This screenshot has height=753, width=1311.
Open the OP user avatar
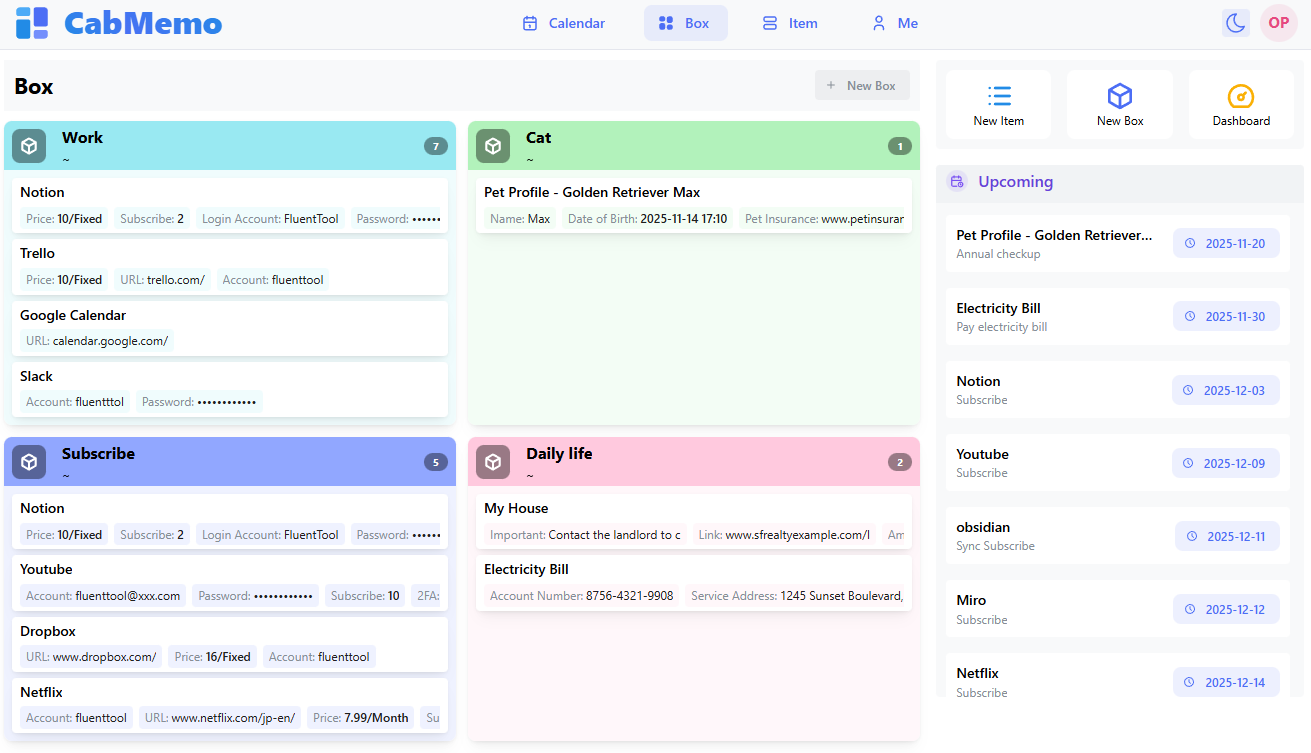click(x=1278, y=23)
